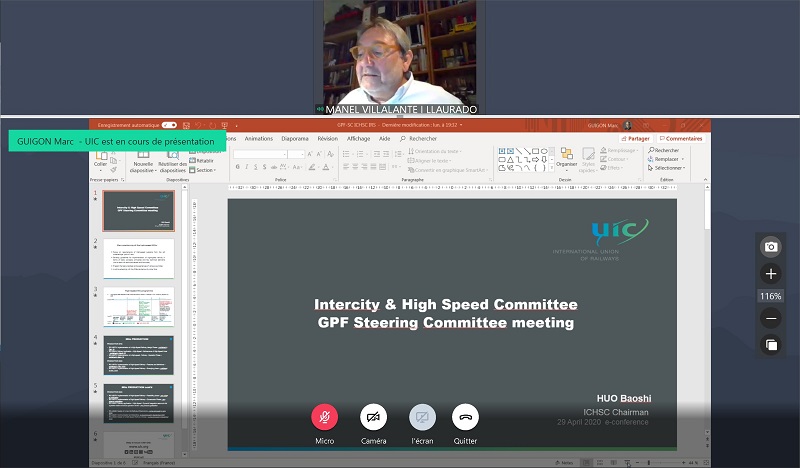Start slideshow from beginning icon in title bar
Viewport: 800px width, 468px height.
[x=224, y=125]
